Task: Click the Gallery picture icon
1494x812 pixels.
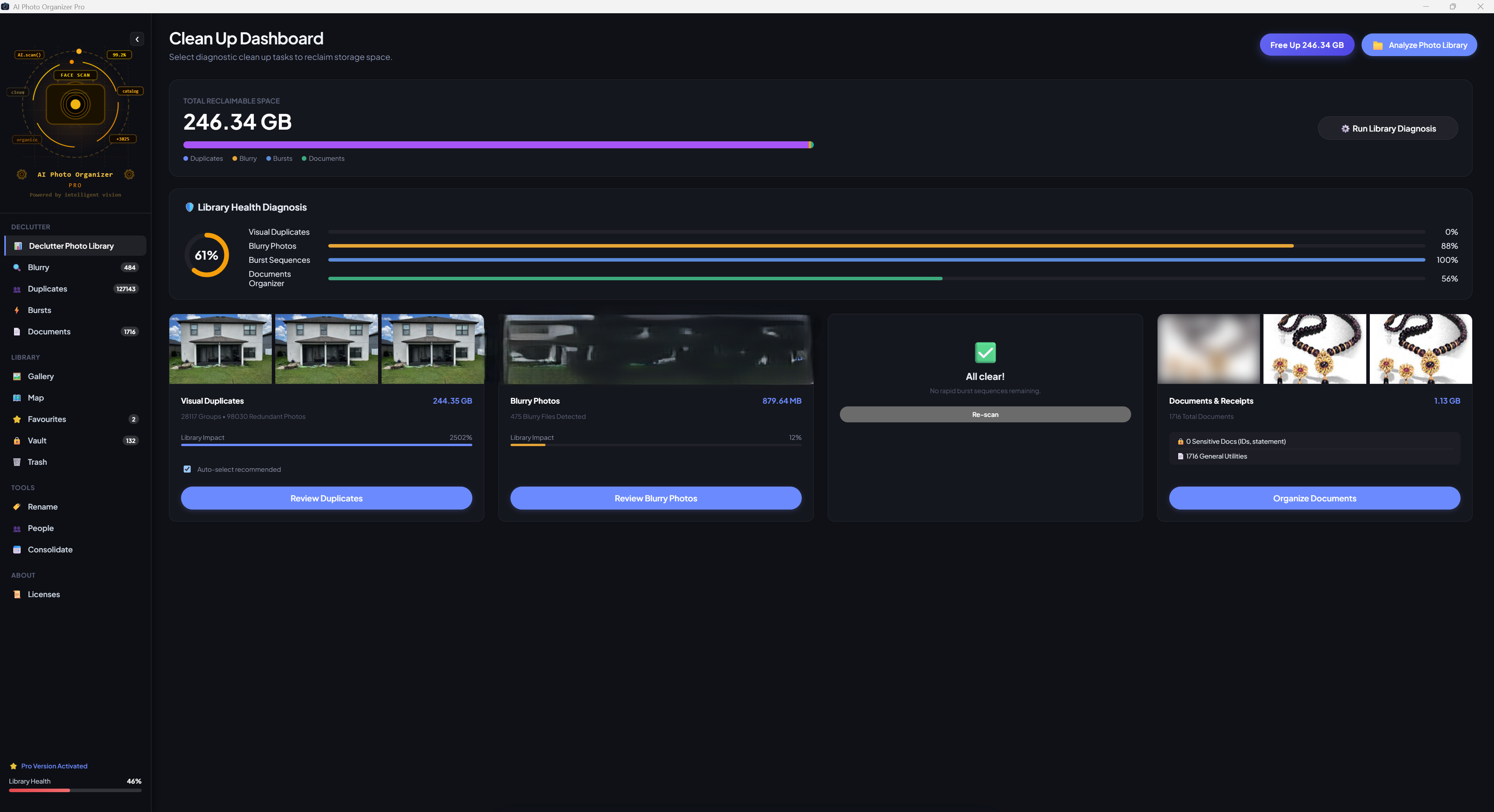Action: point(17,376)
